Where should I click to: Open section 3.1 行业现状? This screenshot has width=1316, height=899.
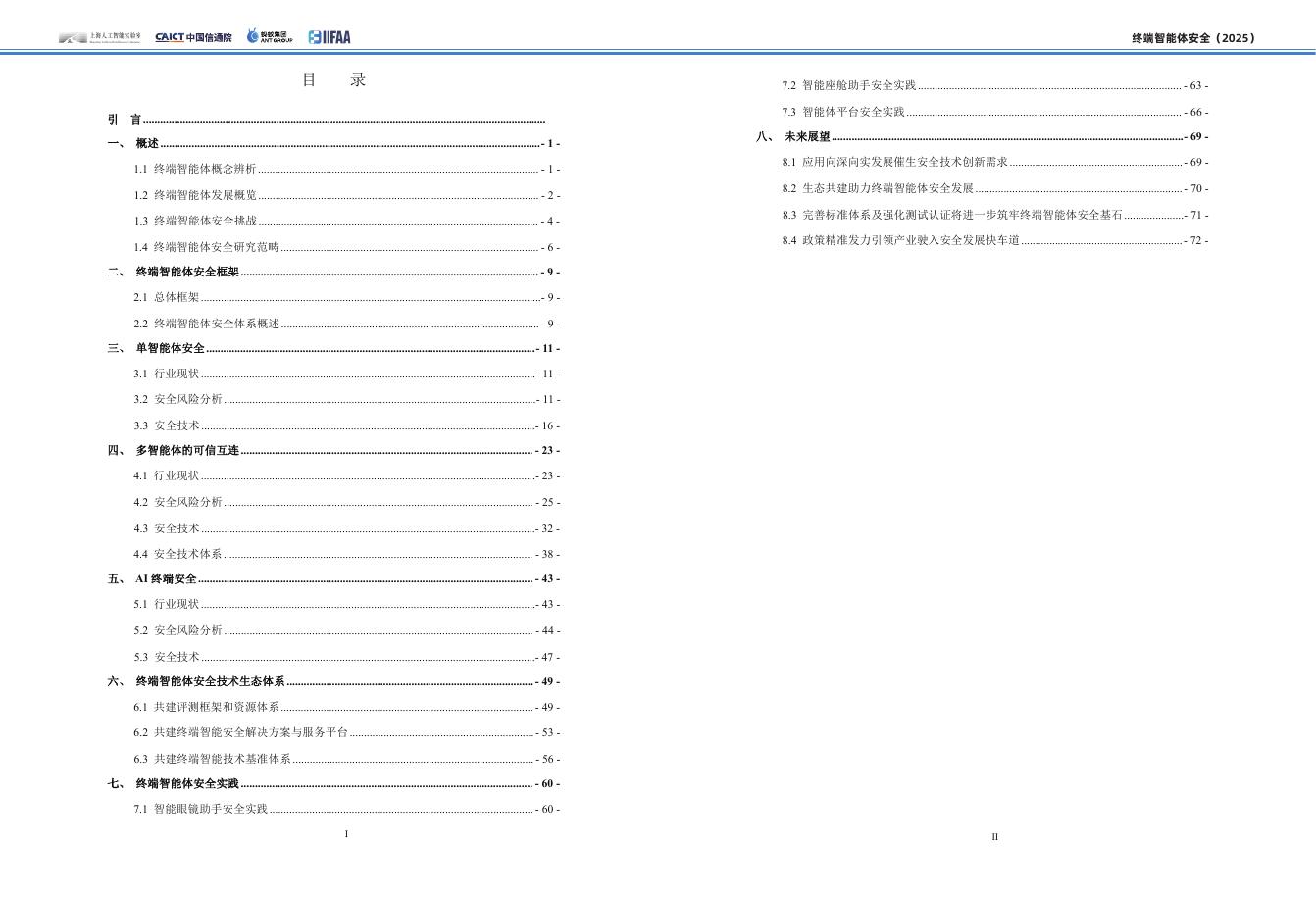(347, 374)
